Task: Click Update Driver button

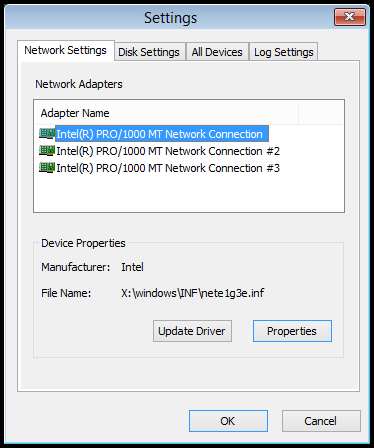Action: [192, 331]
